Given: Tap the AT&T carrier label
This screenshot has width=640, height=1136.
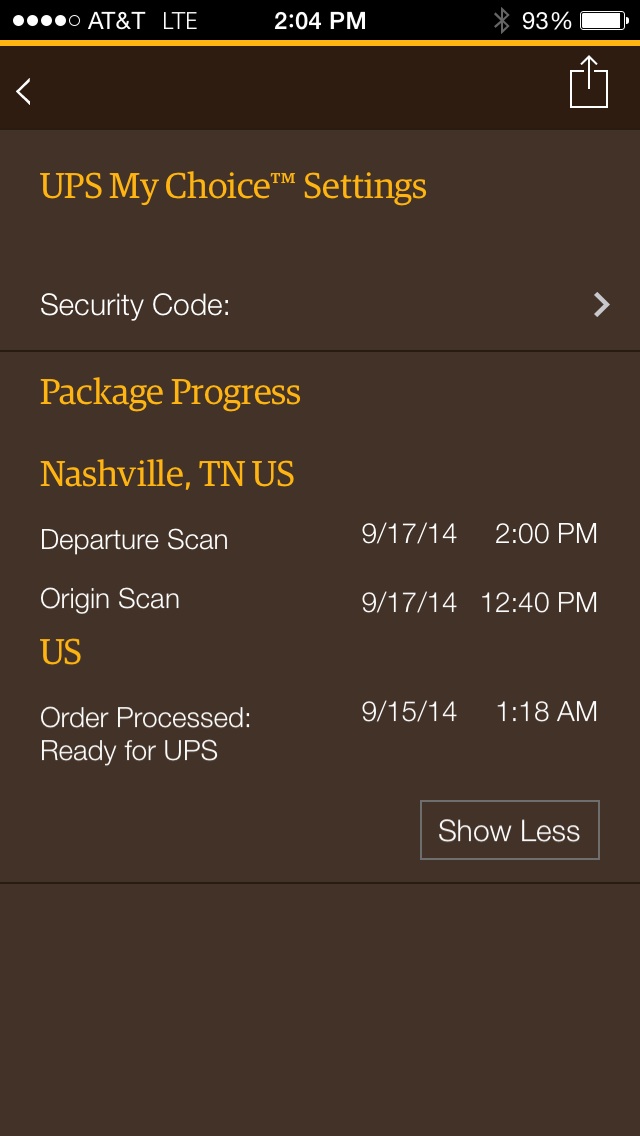Looking at the screenshot, I should [117, 21].
